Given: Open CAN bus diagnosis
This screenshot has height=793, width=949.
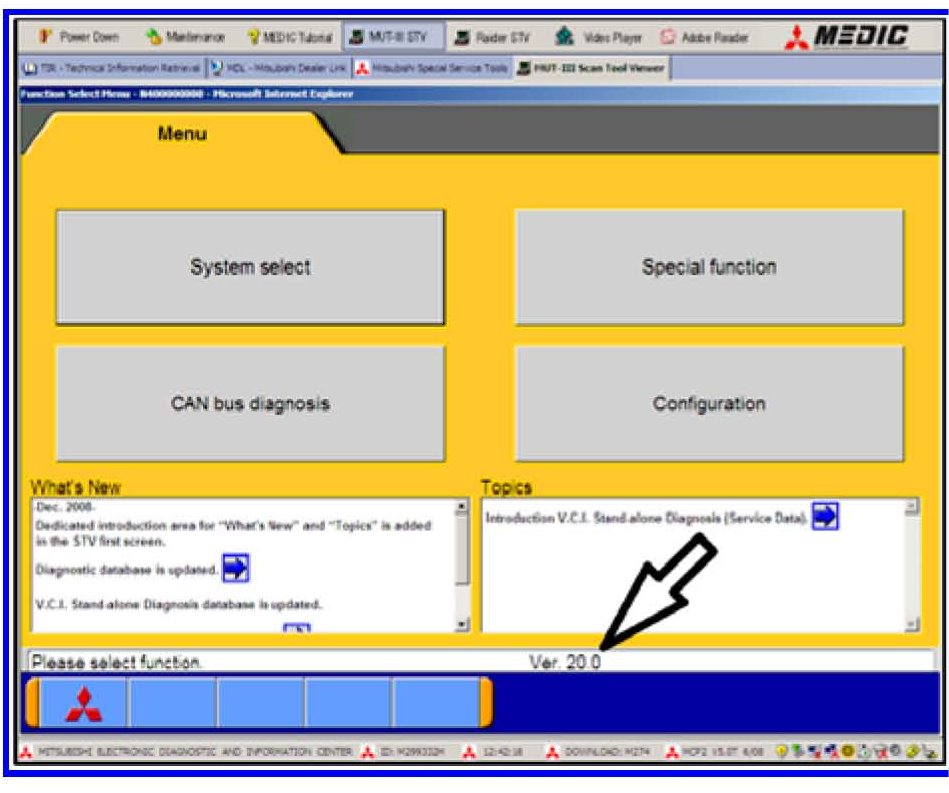Looking at the screenshot, I should click(x=249, y=404).
